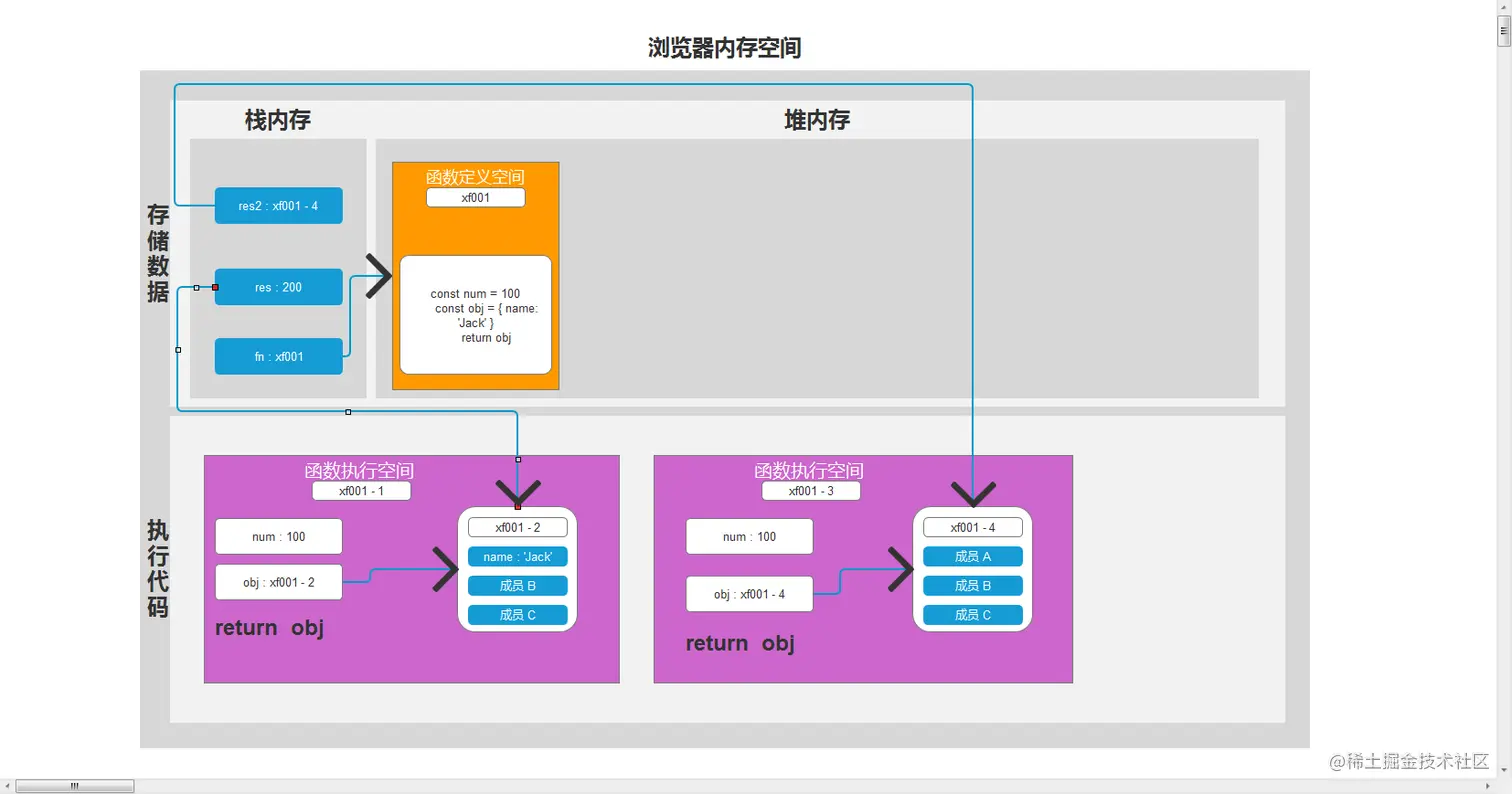Click the 'xf001 - 2' object address label
Screen dimensions: 1512x794
[518, 527]
